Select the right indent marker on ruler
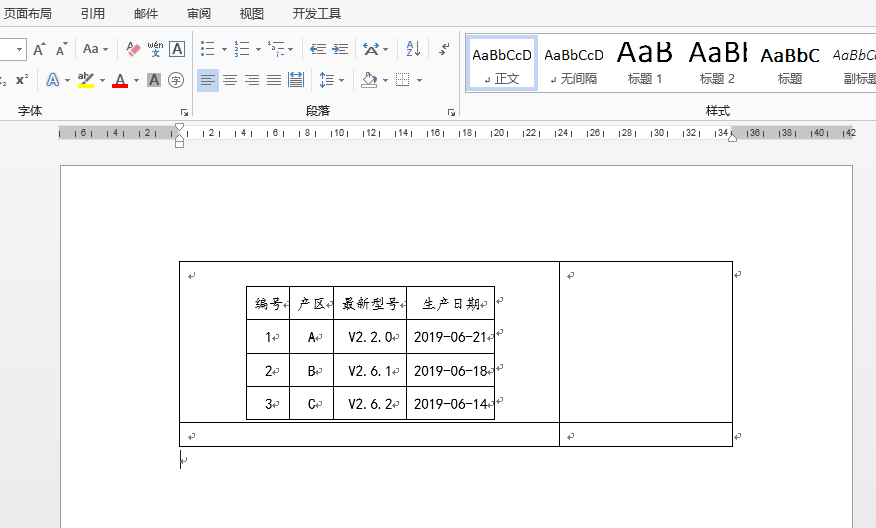 (x=732, y=137)
